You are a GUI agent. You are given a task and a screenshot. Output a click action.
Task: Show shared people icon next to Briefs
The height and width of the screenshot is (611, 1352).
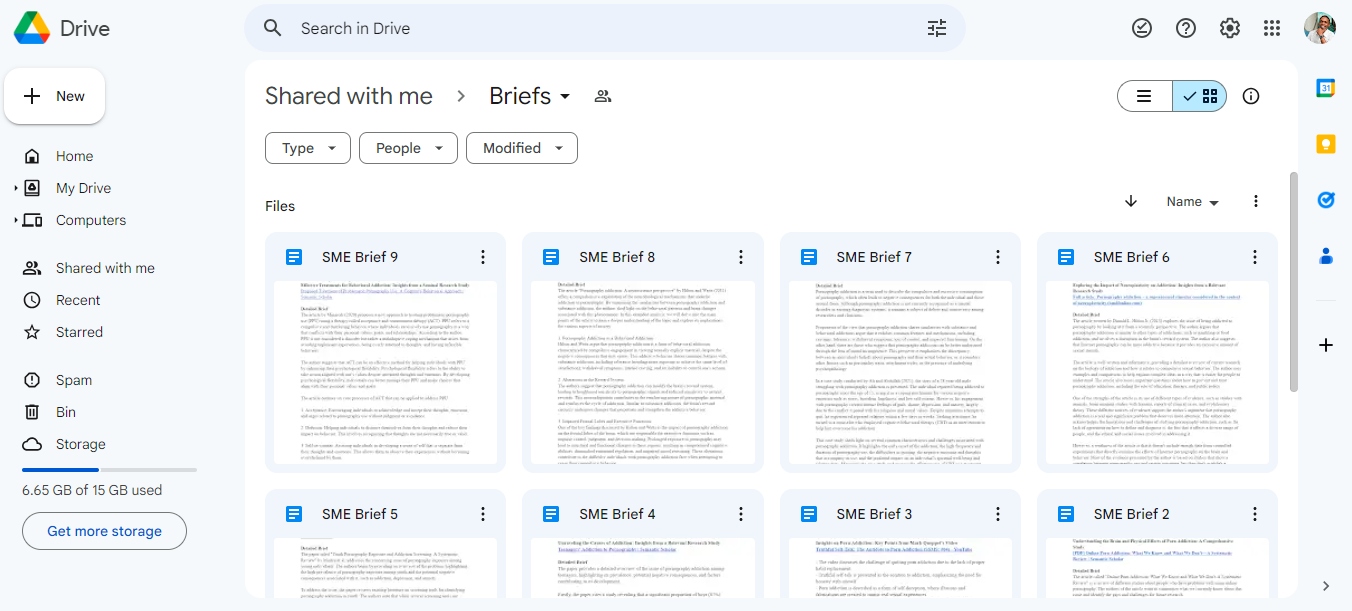(x=603, y=96)
